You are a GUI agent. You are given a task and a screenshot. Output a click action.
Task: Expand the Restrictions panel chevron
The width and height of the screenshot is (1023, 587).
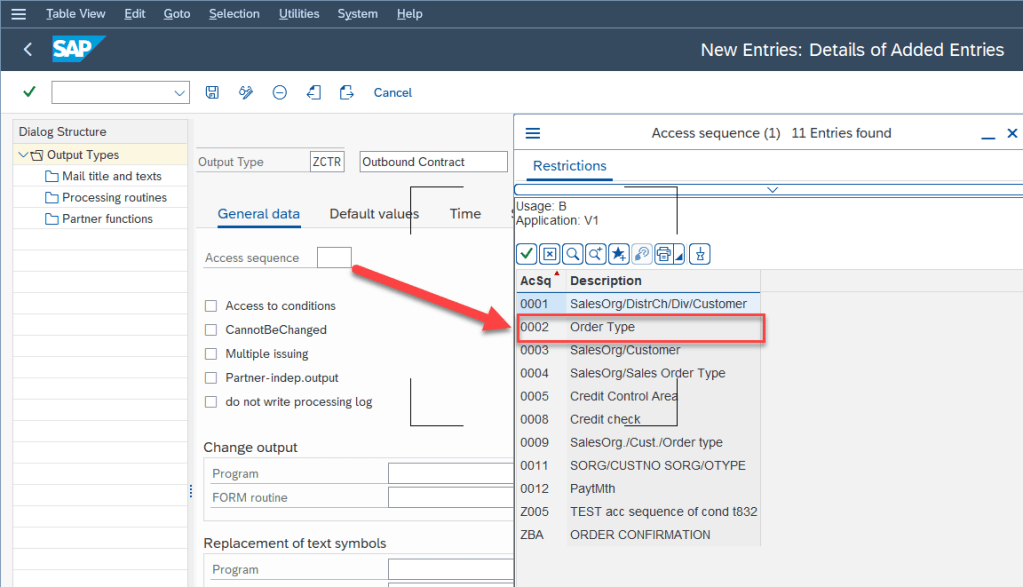tap(771, 189)
